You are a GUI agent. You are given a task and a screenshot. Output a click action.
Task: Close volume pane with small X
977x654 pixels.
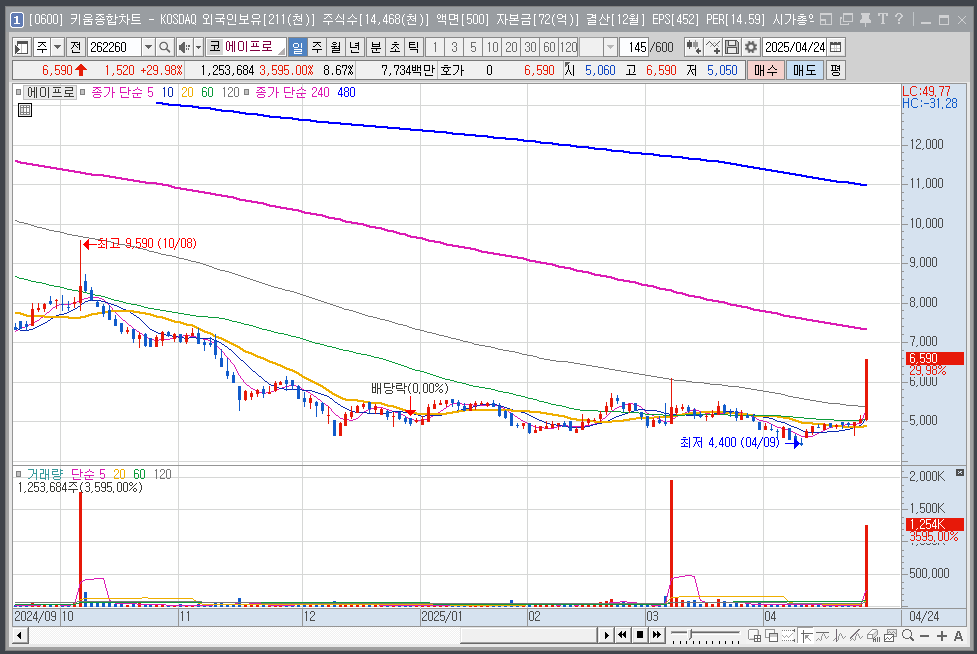[960, 473]
